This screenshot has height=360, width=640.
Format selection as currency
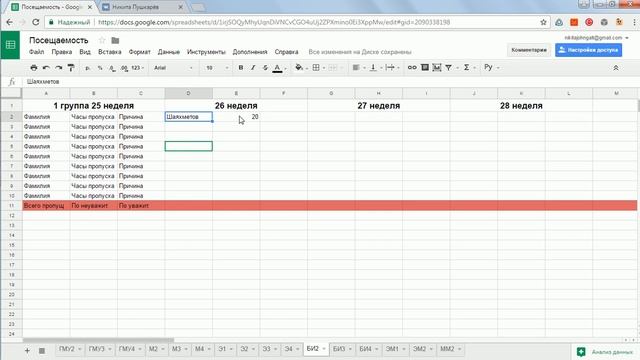87,68
